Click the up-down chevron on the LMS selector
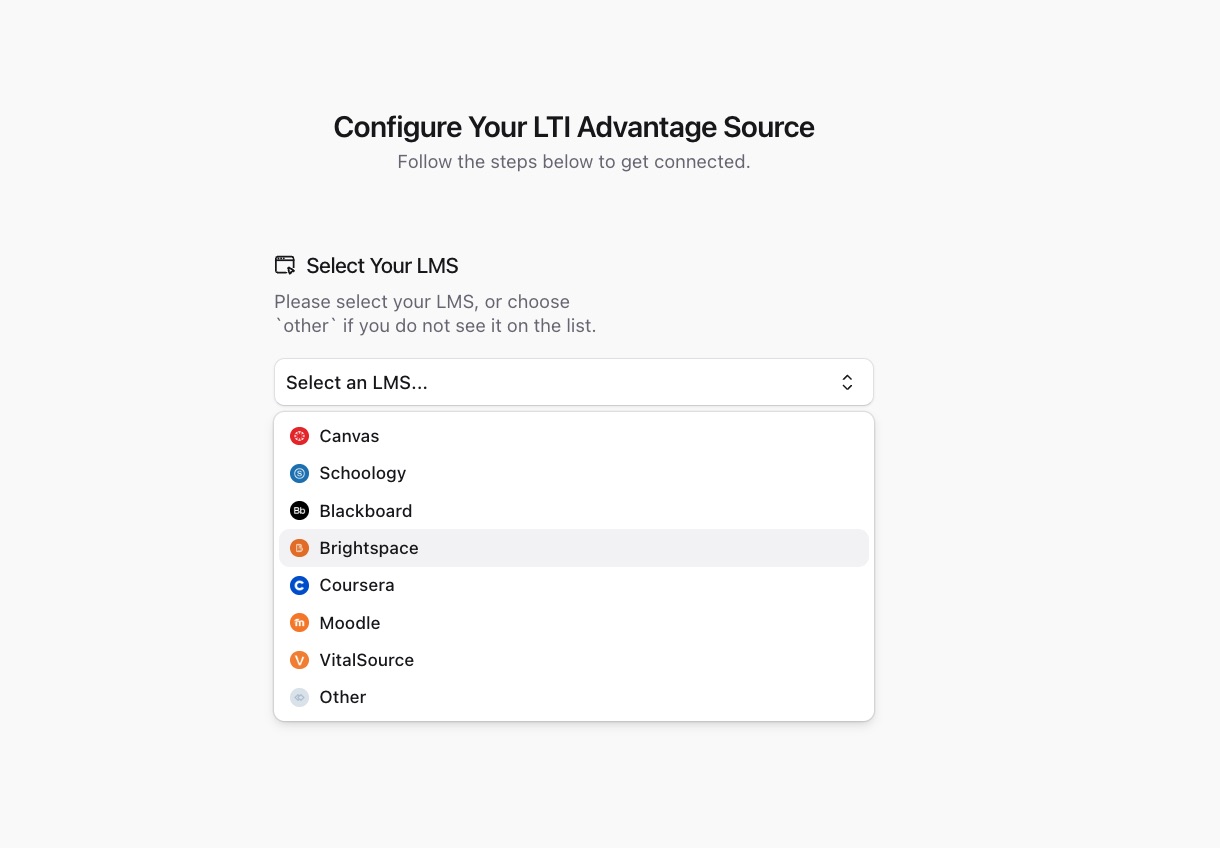 point(847,382)
